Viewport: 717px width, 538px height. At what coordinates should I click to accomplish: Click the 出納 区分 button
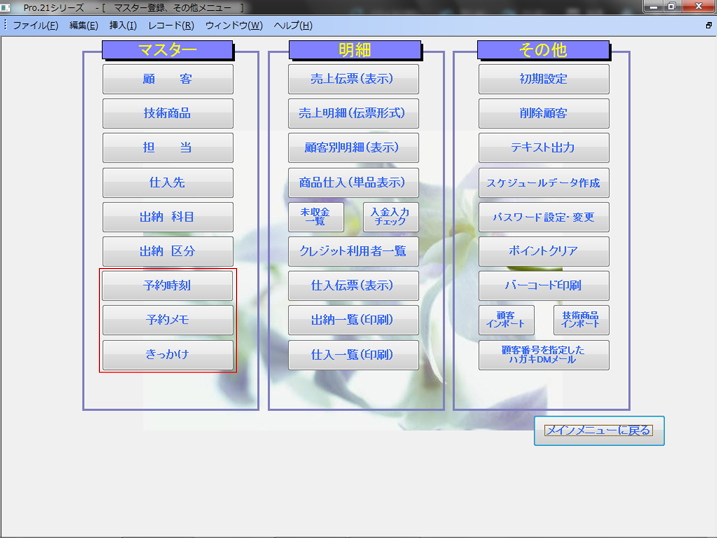pyautogui.click(x=168, y=251)
